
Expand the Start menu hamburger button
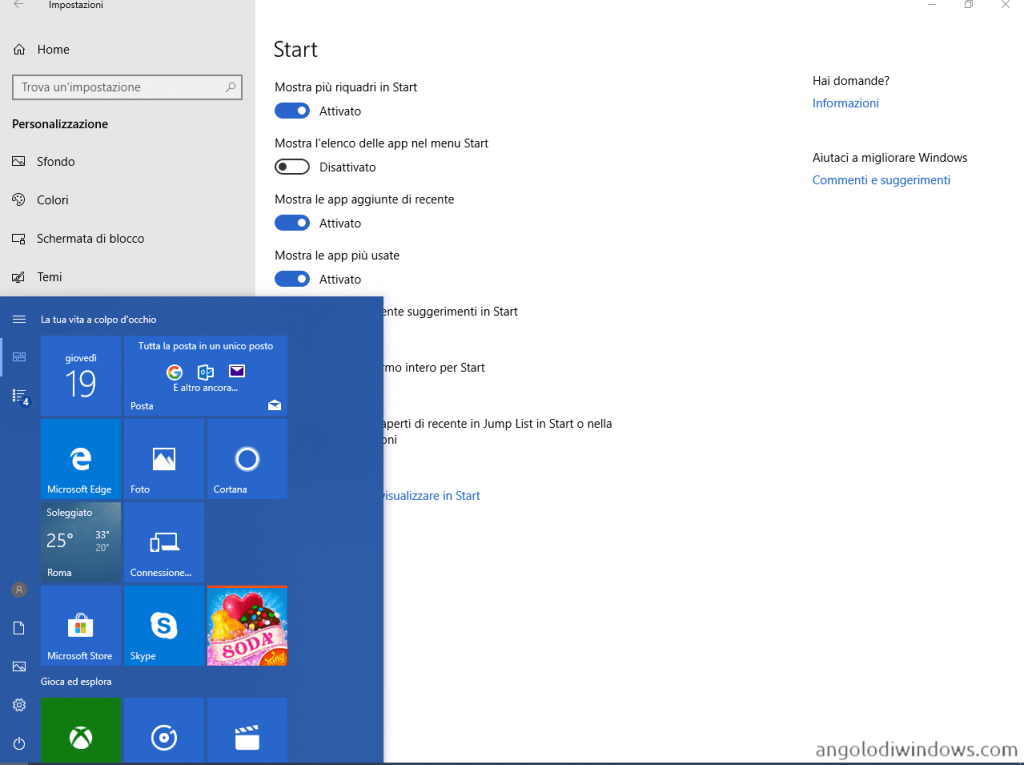pyautogui.click(x=19, y=319)
